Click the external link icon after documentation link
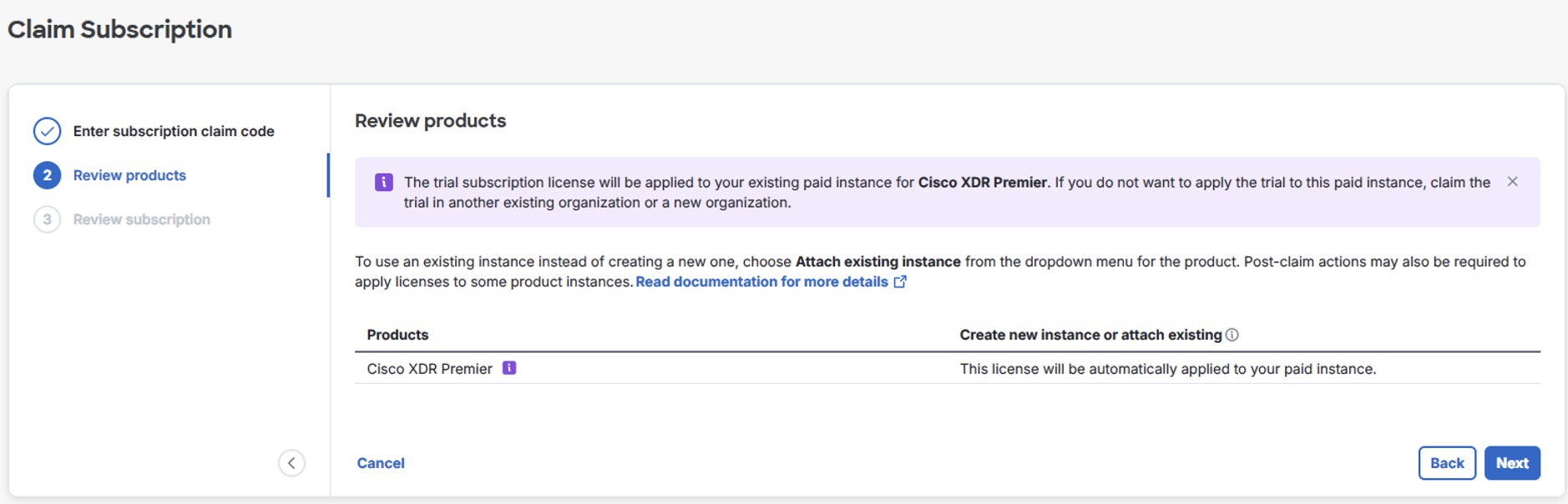The image size is (1568, 504). [x=900, y=282]
